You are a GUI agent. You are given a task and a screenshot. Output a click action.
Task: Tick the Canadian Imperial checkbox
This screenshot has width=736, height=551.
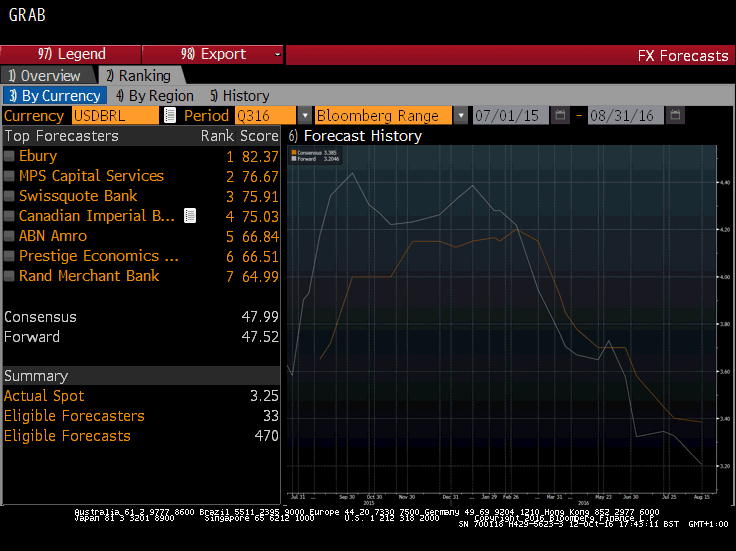(x=9, y=216)
